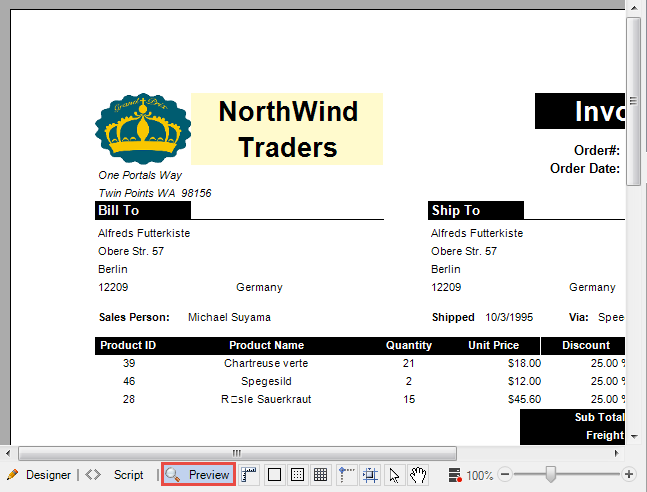
Task: Click Alfreds Futterkiste under Bill To
Action: point(144,233)
